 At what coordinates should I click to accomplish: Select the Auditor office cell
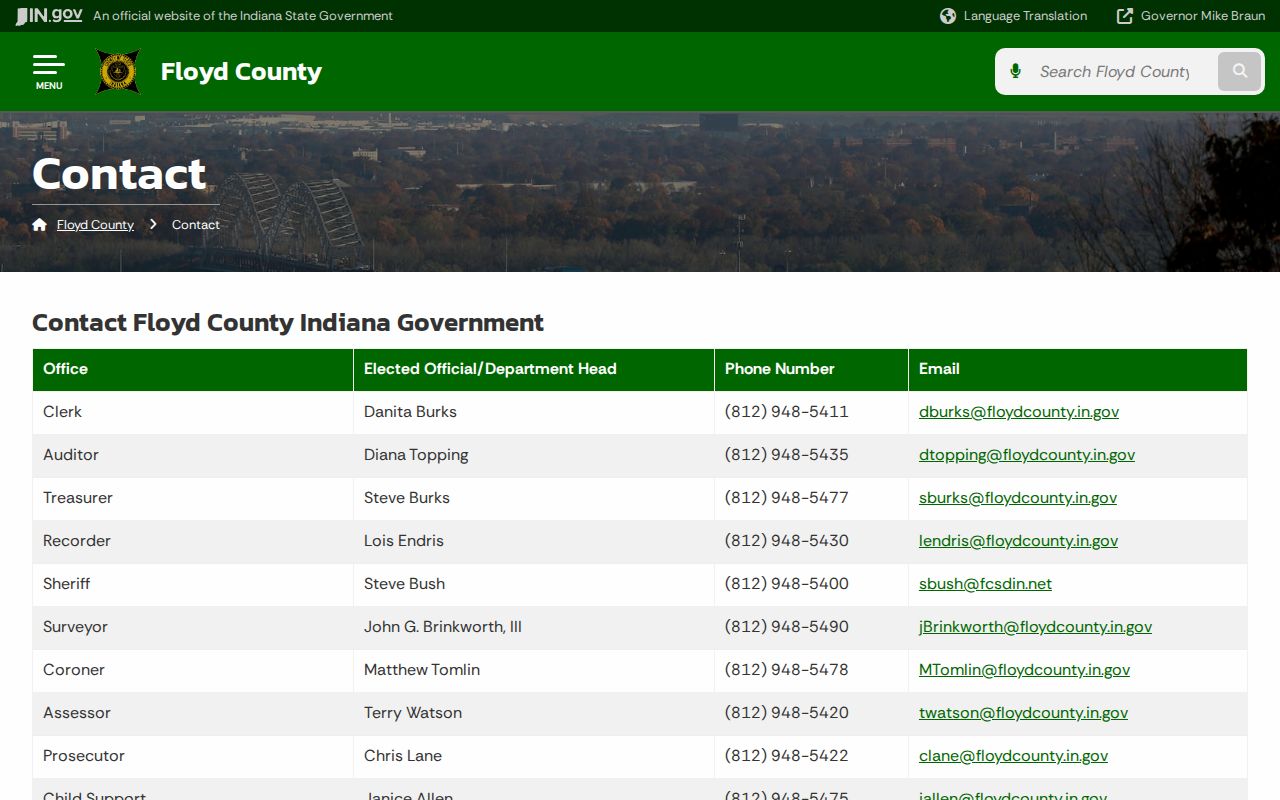193,455
